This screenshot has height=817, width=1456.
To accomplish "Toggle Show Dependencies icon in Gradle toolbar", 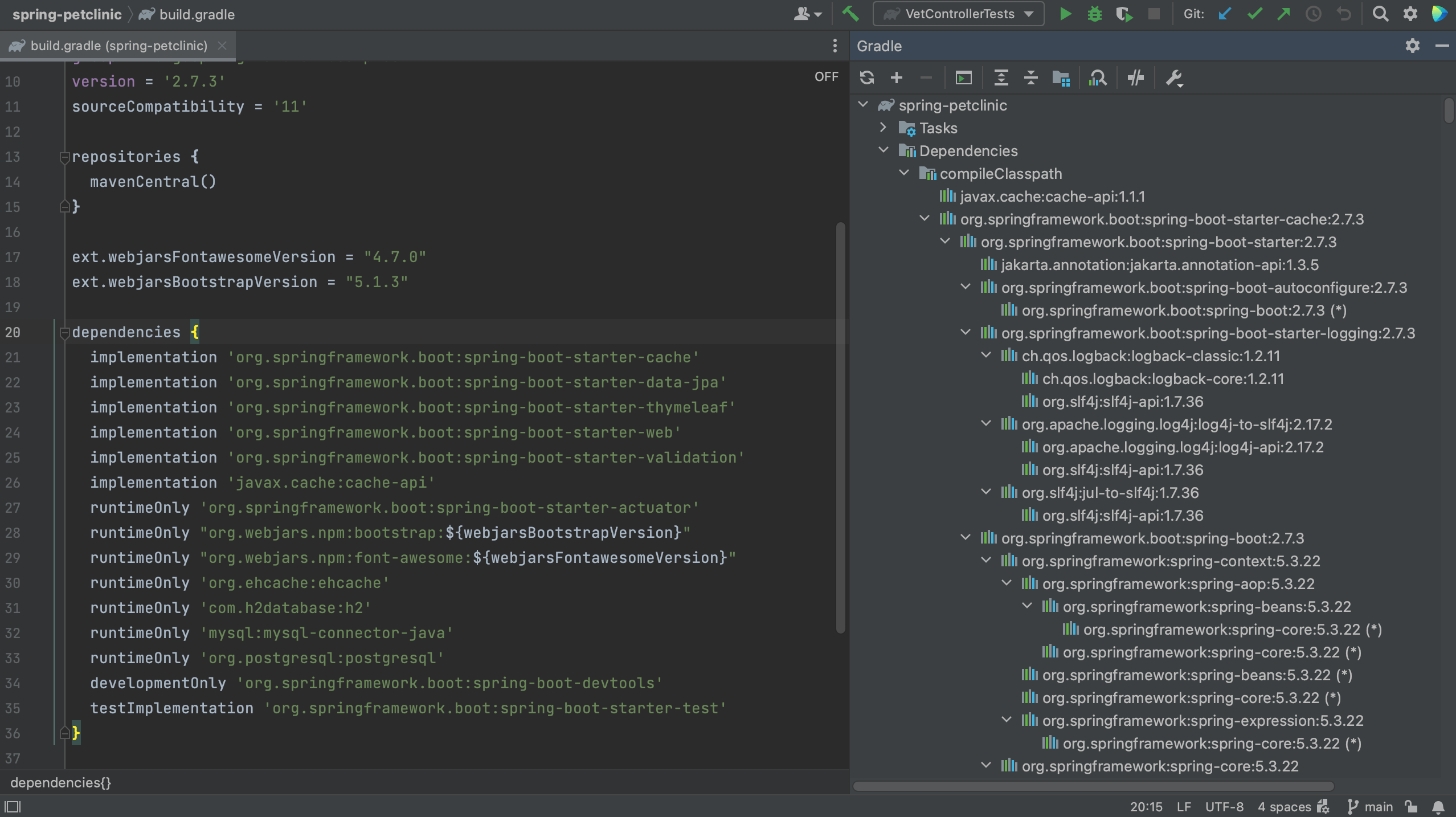I will pyautogui.click(x=1061, y=77).
